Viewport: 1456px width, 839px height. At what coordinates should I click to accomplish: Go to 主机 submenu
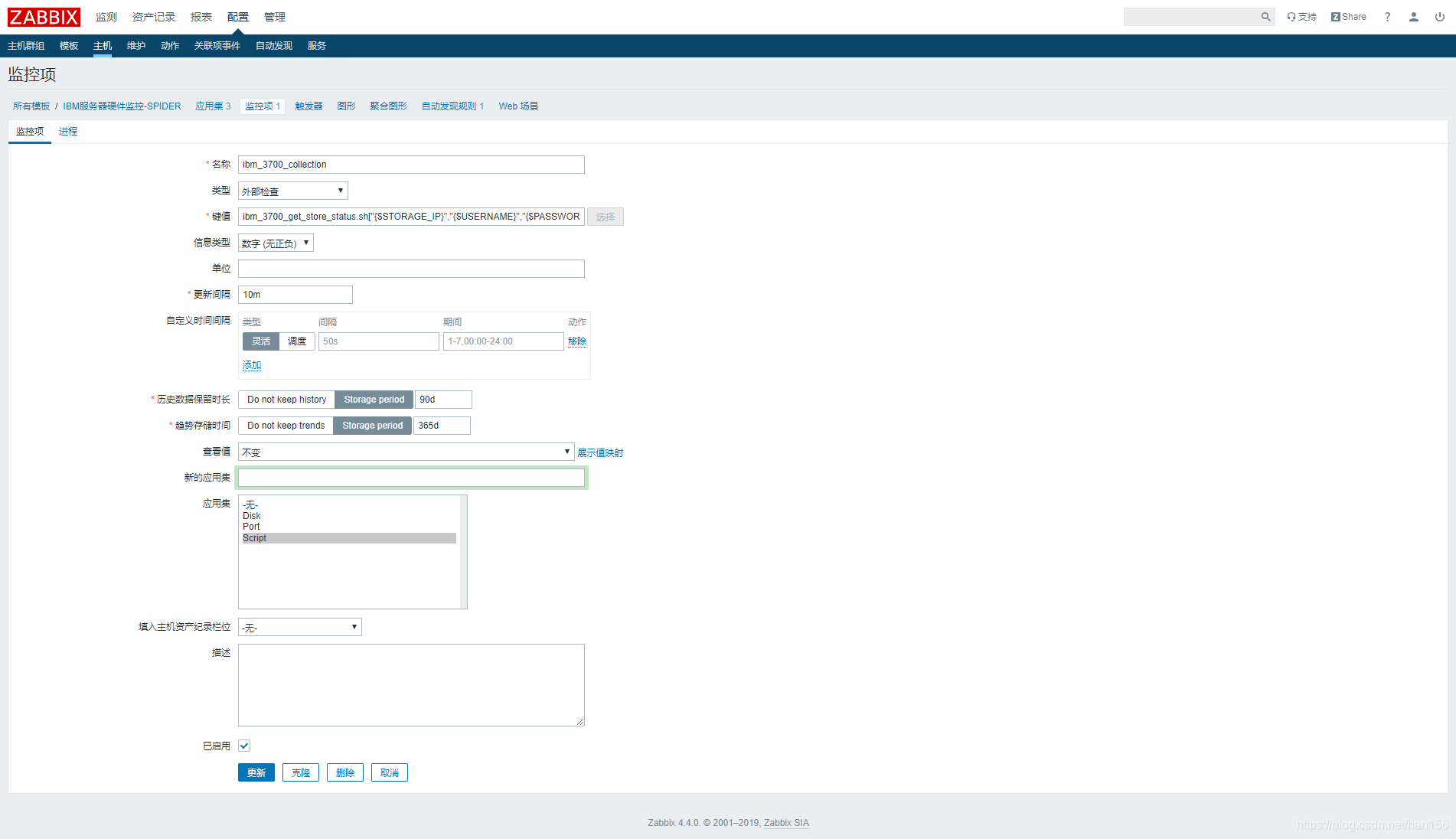[x=103, y=46]
